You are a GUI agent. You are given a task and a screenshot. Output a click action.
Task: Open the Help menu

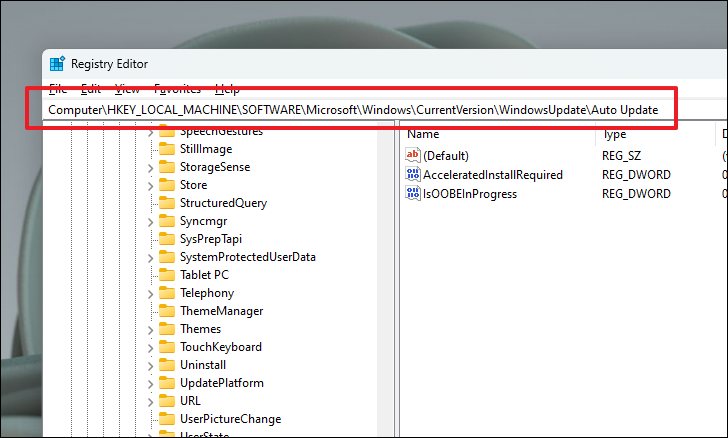tap(228, 89)
